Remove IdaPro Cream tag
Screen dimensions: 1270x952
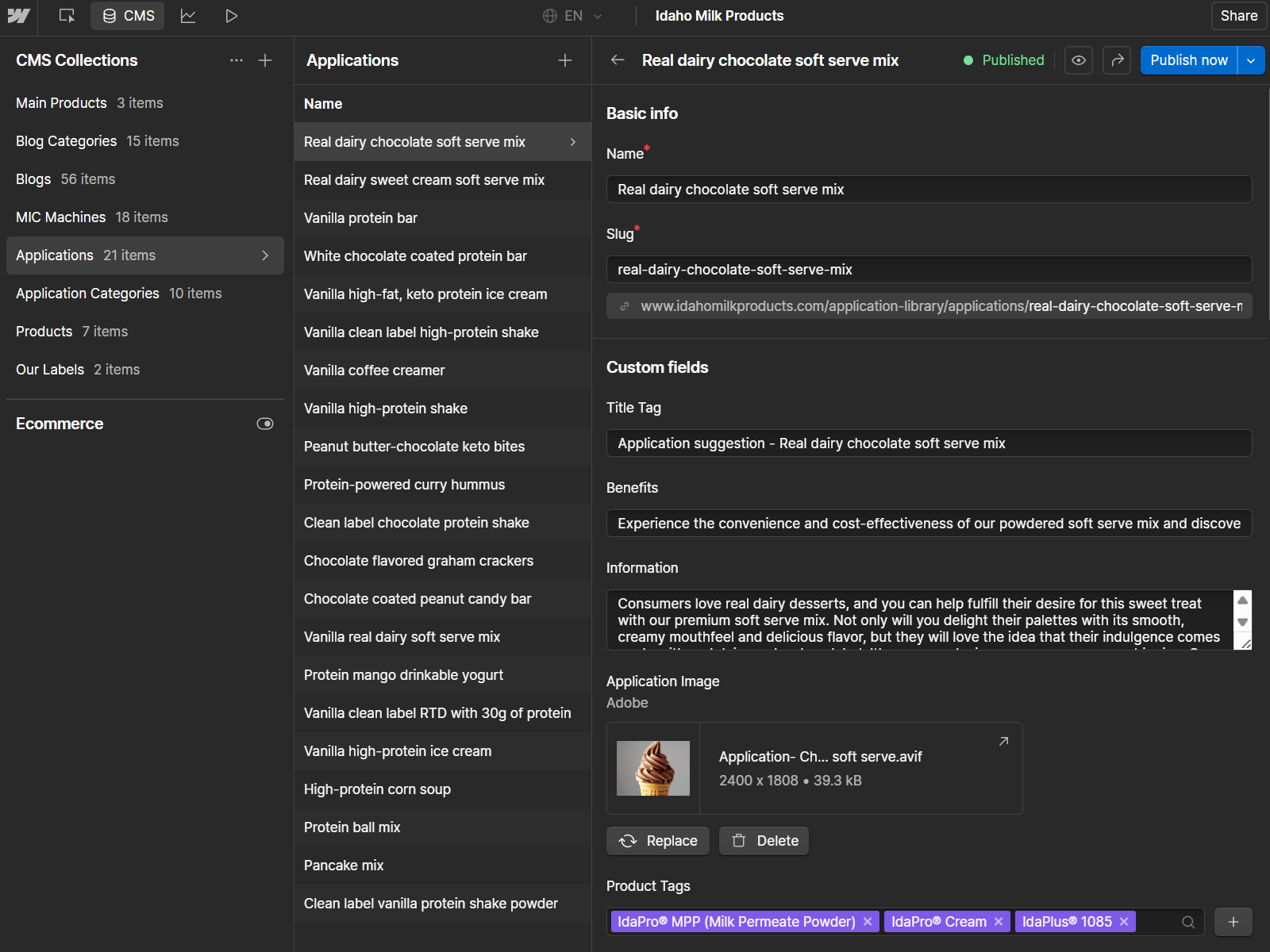click(999, 922)
